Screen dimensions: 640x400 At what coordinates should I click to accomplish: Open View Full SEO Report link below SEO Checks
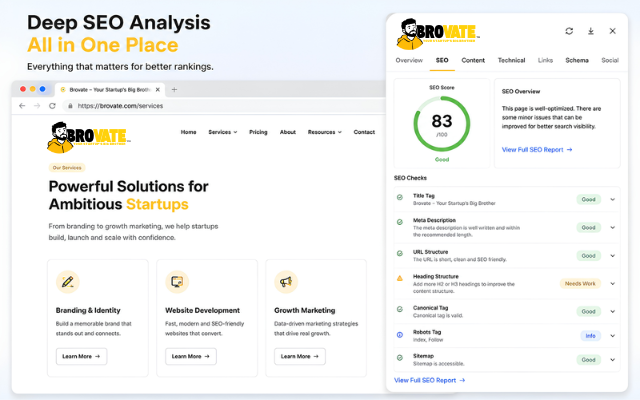[x=429, y=380]
